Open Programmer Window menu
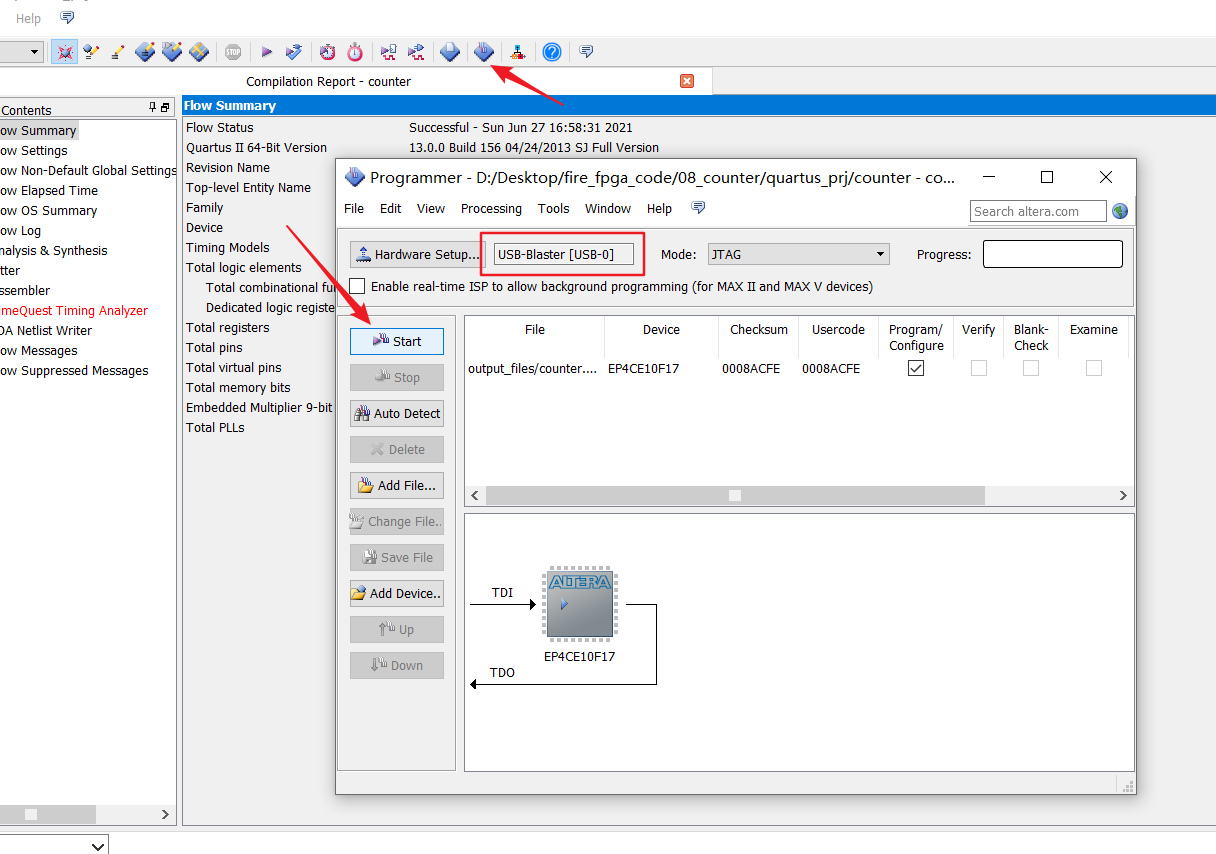 (608, 208)
